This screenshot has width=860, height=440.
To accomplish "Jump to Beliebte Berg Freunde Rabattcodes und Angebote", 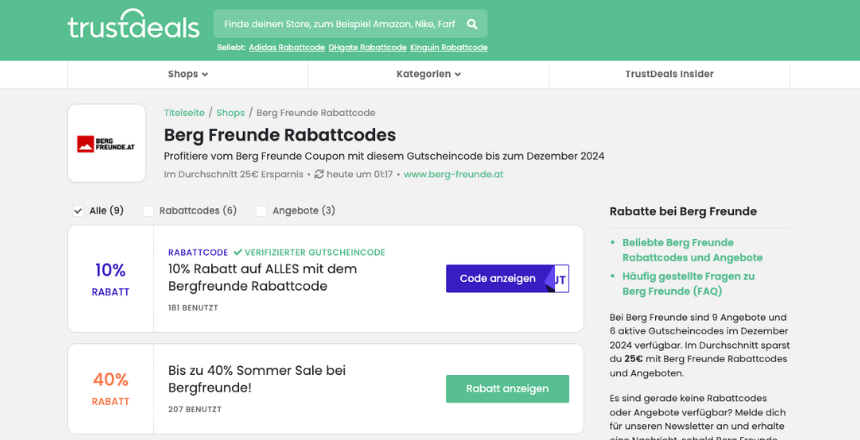I will tap(692, 250).
